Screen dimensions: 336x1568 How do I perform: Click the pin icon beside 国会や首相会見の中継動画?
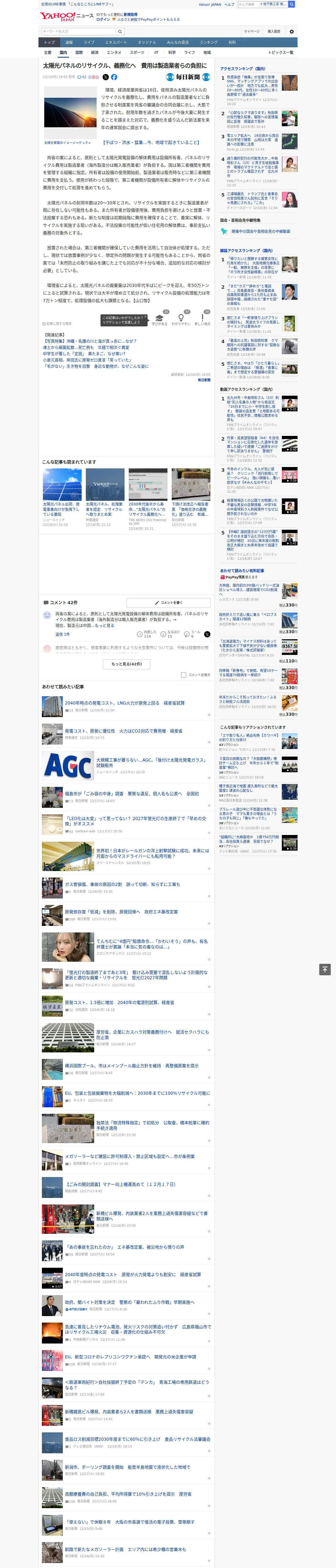pos(225,231)
